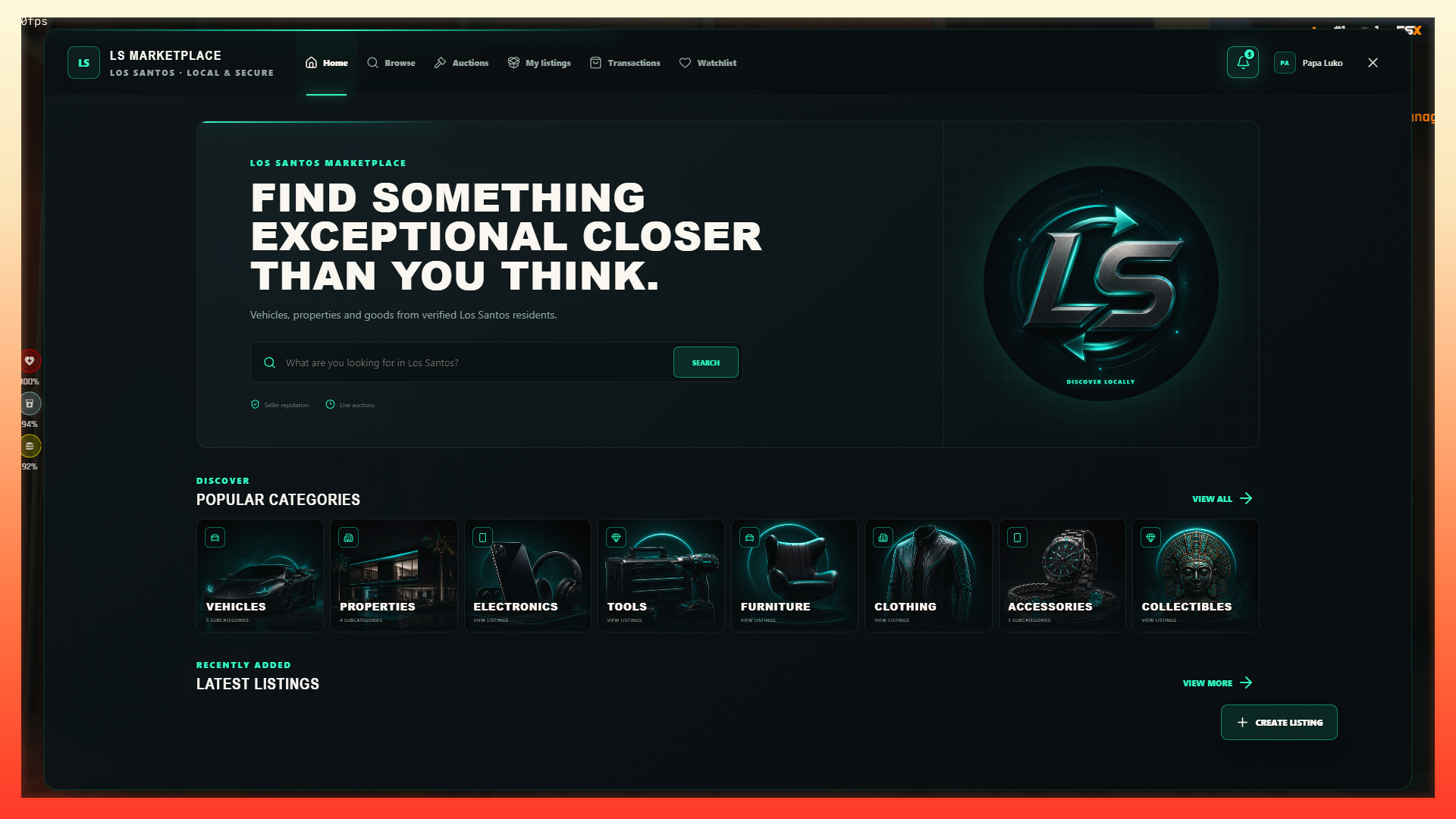Open the Watchlist tab
This screenshot has height=819, width=1456.
click(x=708, y=63)
